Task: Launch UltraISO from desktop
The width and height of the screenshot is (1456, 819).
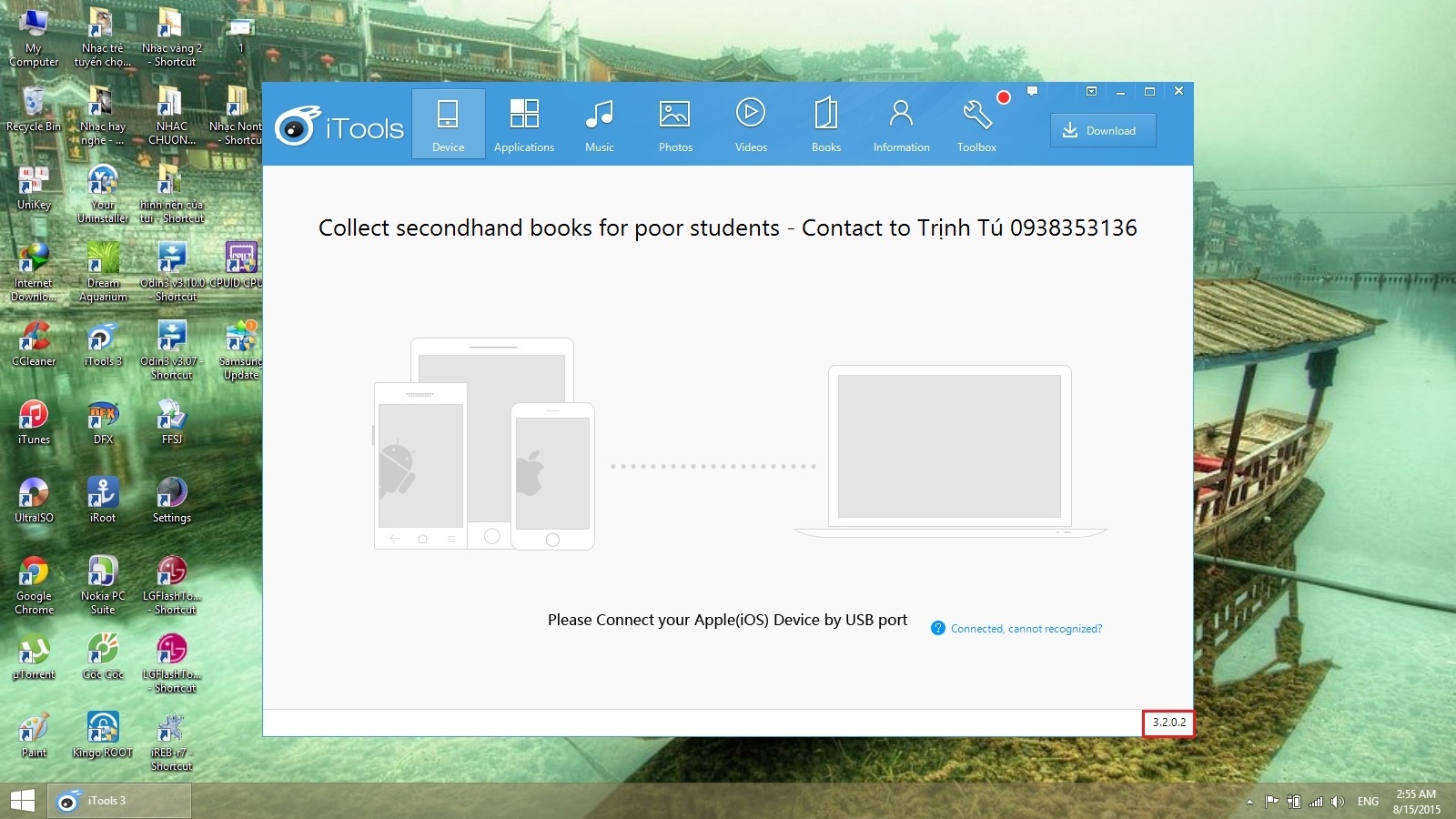Action: 34,500
